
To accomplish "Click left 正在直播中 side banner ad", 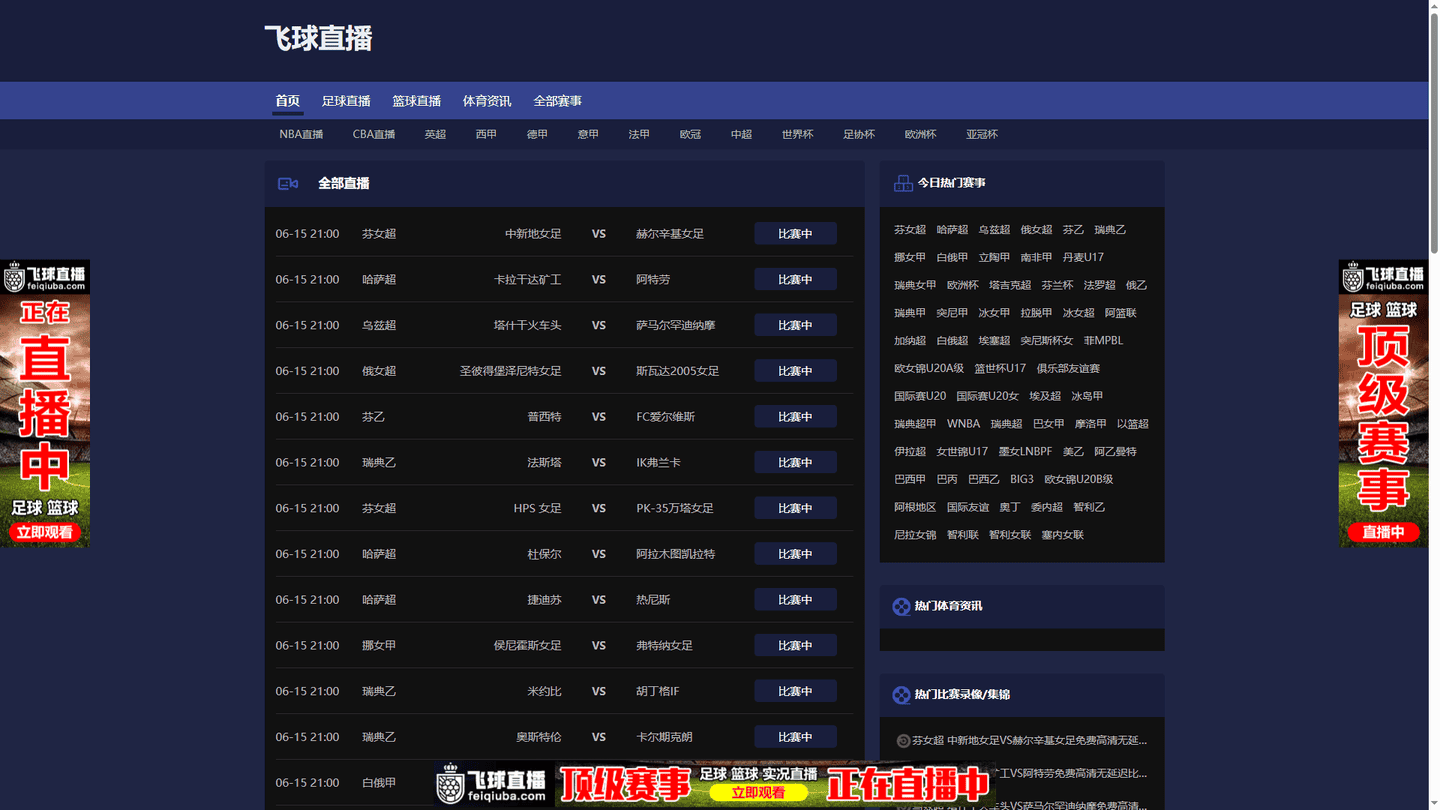I will 45,403.
